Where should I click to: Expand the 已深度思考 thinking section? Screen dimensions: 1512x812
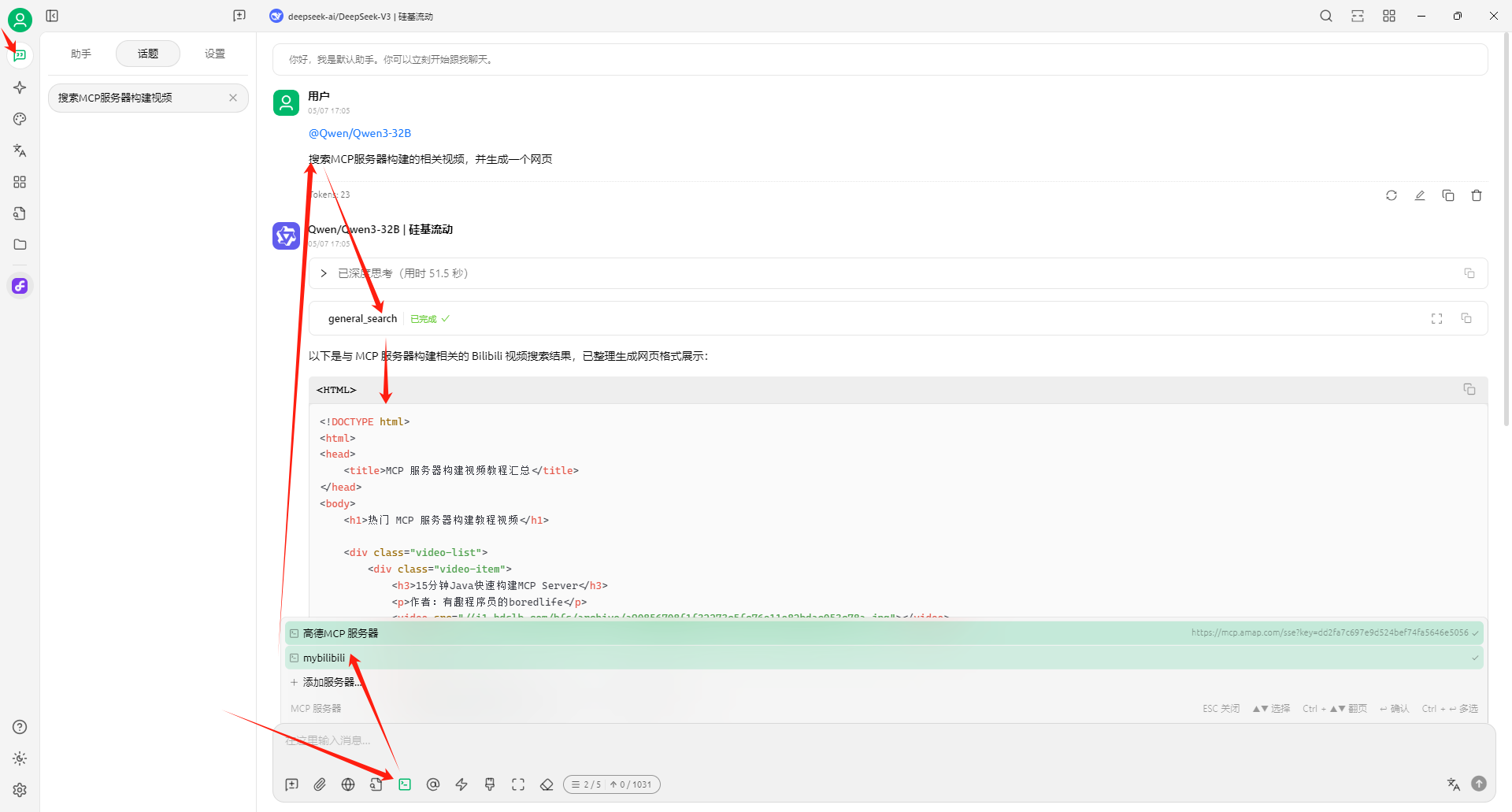pyautogui.click(x=898, y=273)
